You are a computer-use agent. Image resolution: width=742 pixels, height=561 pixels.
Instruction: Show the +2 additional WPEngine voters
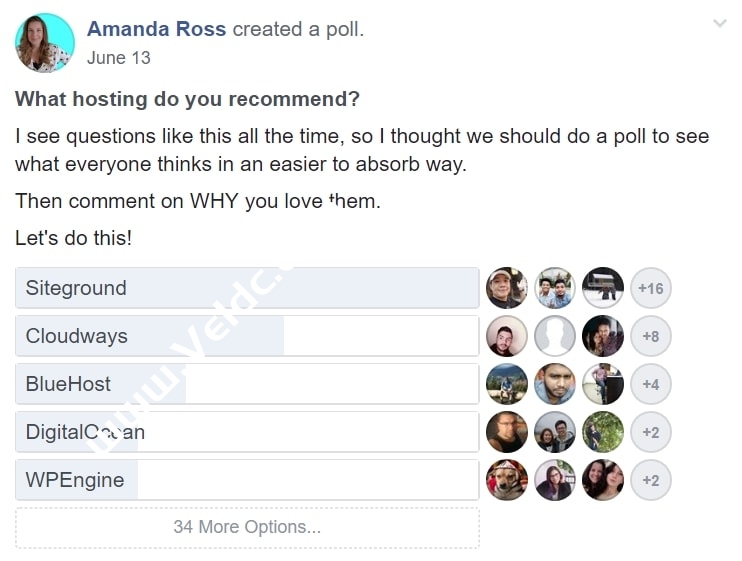[x=651, y=480]
